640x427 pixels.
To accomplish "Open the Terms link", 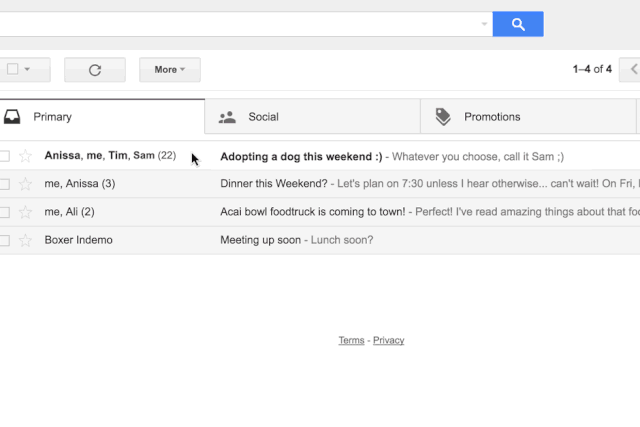I will [x=351, y=340].
